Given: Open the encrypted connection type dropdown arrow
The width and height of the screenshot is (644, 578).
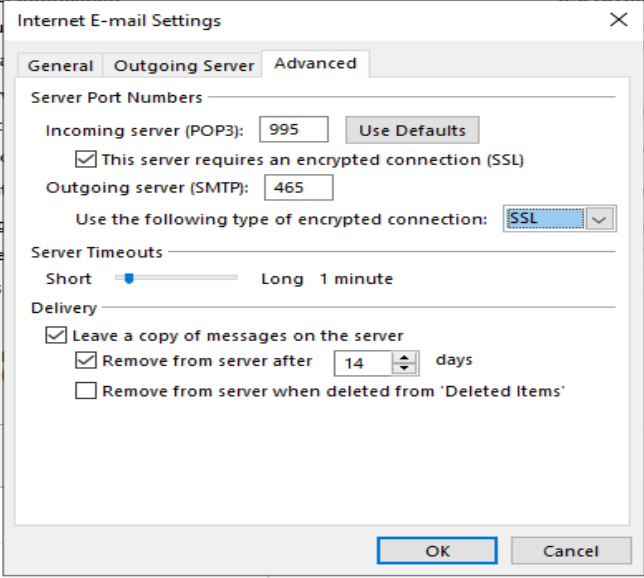Looking at the screenshot, I should (x=600, y=219).
